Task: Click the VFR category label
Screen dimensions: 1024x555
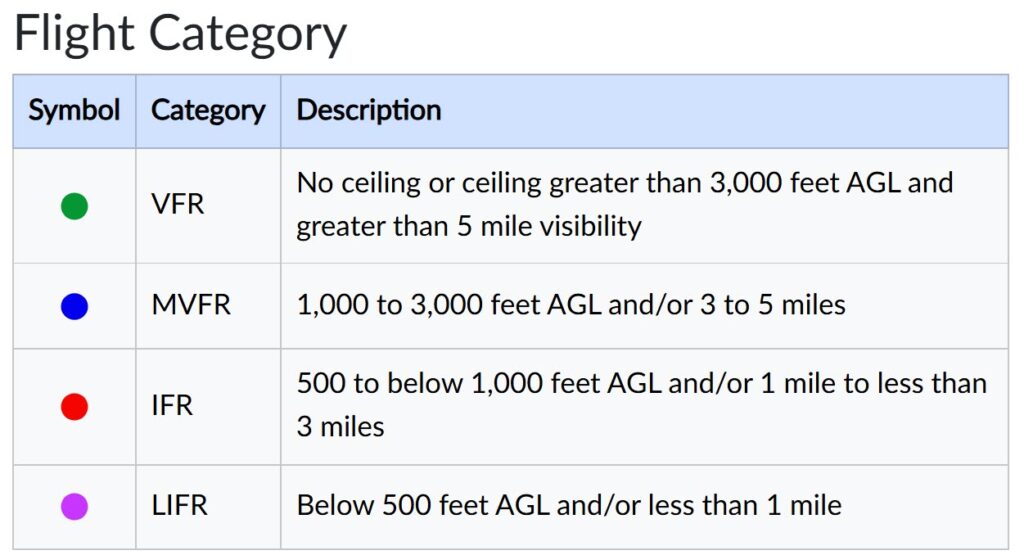Action: [x=178, y=205]
